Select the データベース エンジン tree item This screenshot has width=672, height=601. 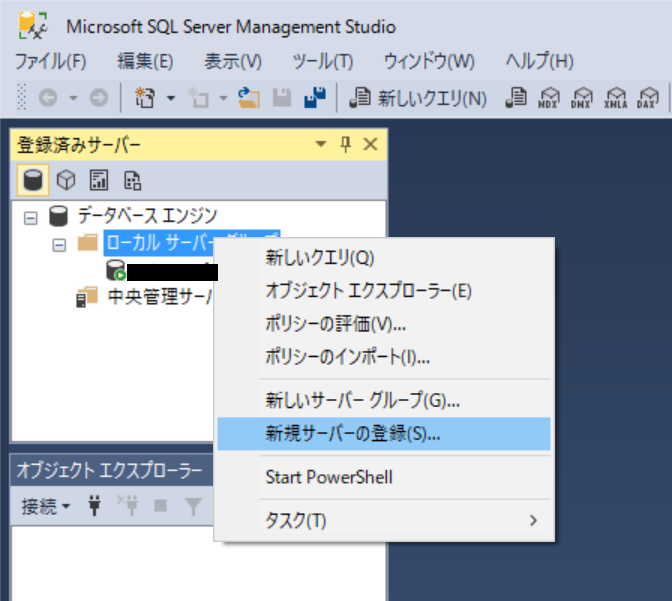pos(147,215)
